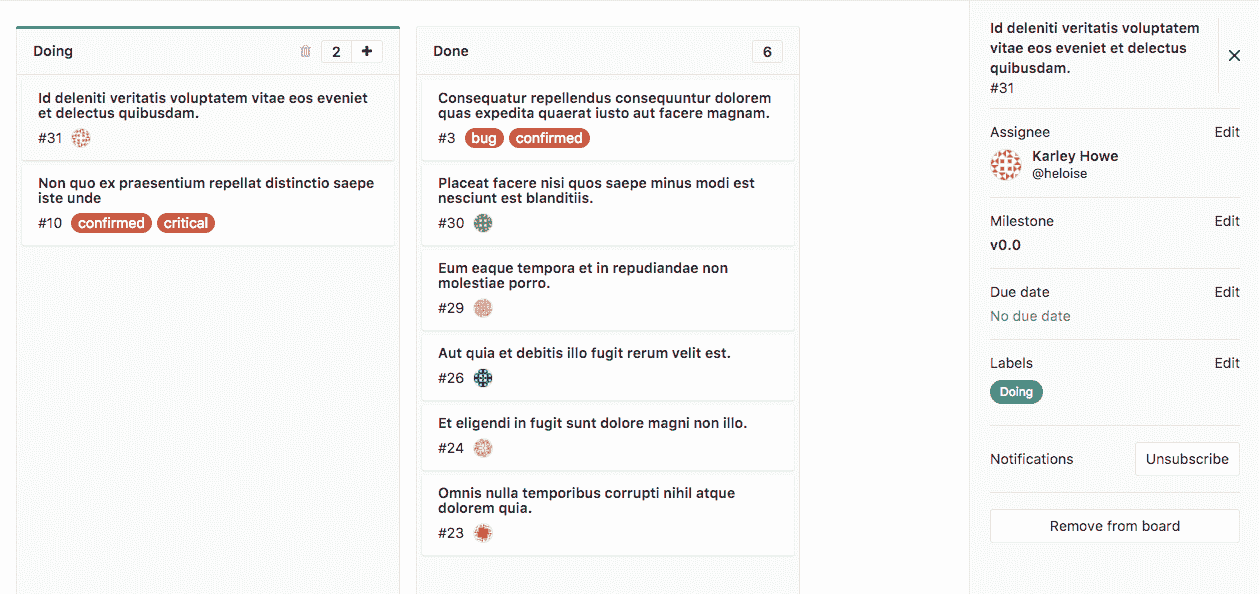Add a new issue with the plus icon

pos(367,51)
